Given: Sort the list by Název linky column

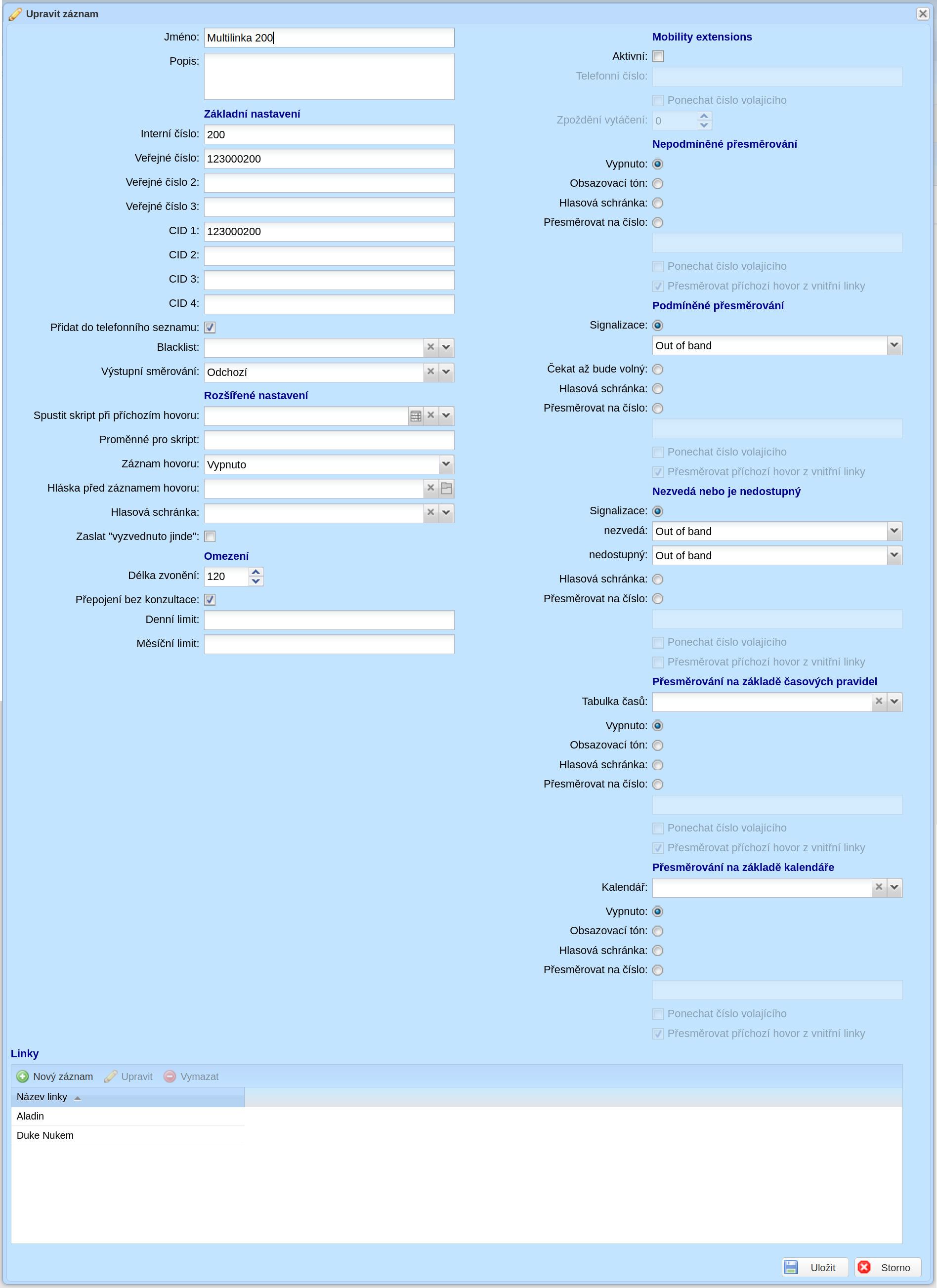Looking at the screenshot, I should point(128,1097).
